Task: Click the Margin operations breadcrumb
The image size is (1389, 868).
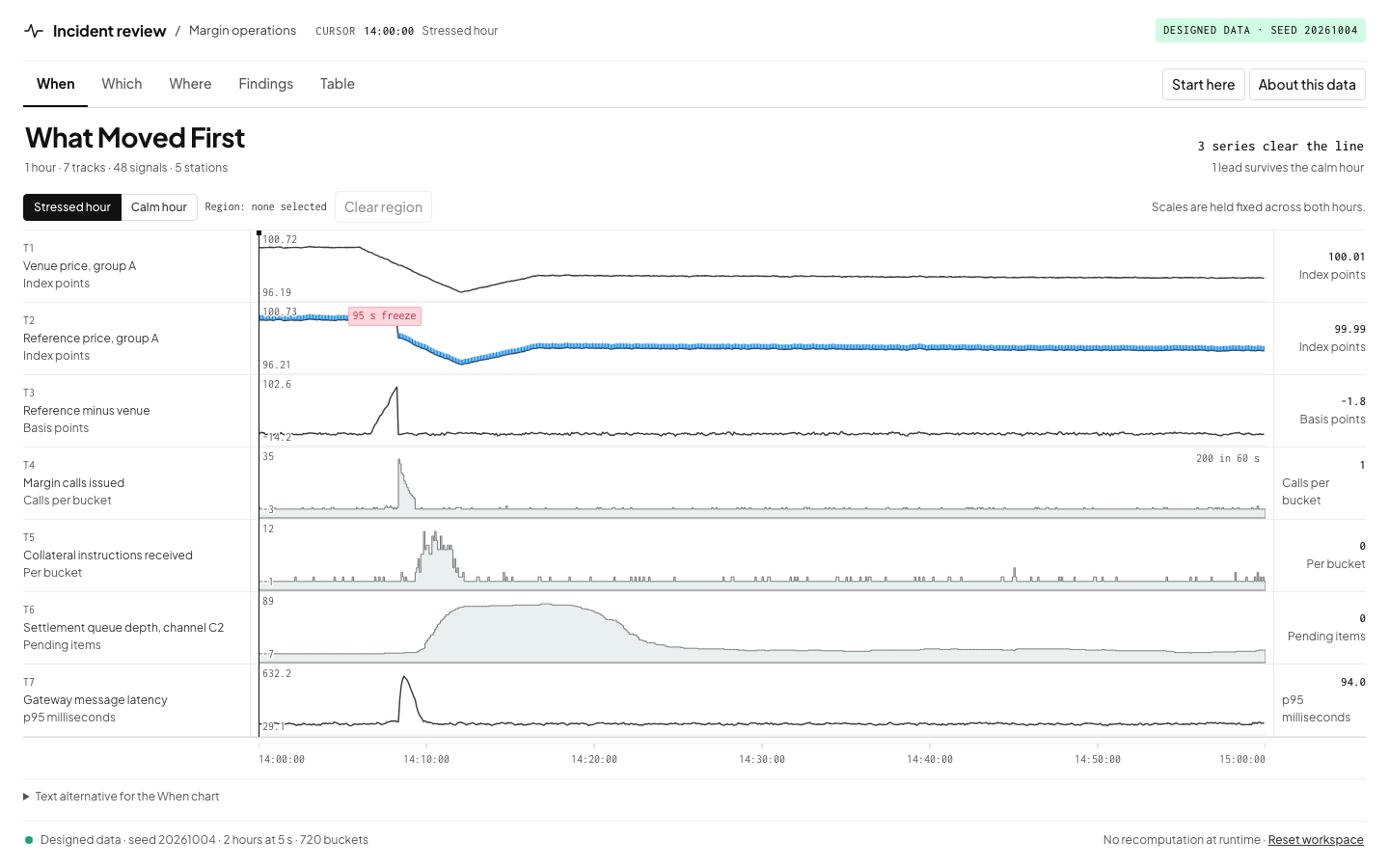Action: tap(242, 31)
